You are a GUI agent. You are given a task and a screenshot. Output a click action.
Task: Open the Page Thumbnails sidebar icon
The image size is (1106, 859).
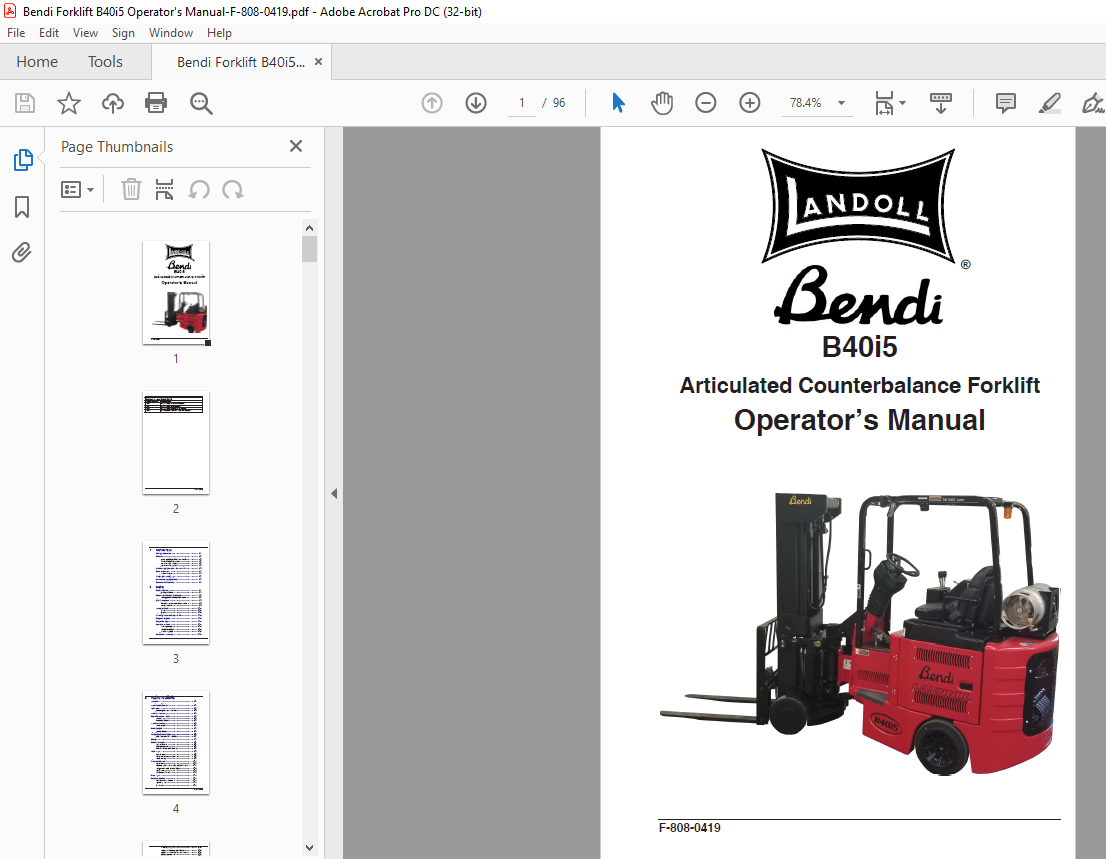[x=23, y=160]
